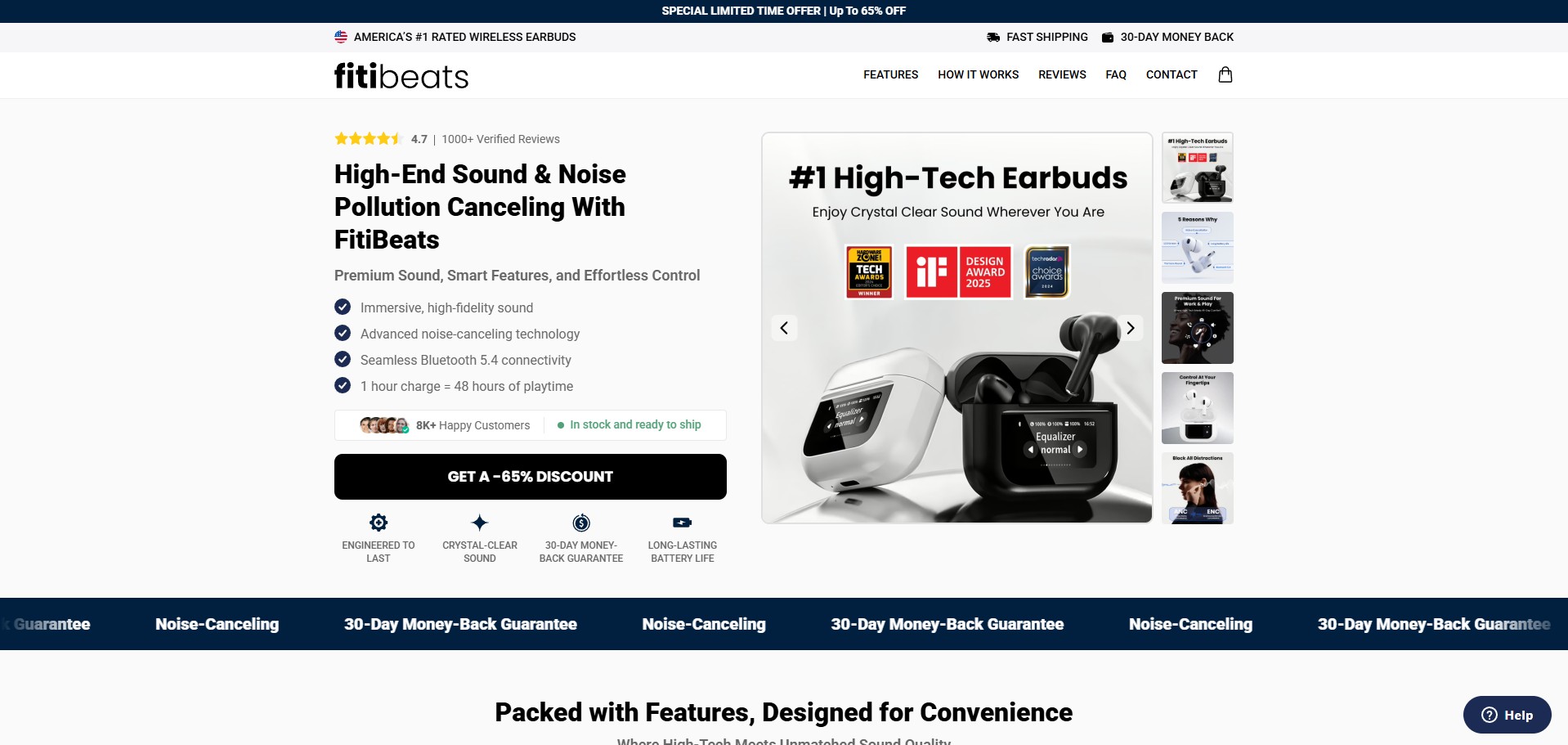Click the US flag icon
The width and height of the screenshot is (1568, 745).
coord(341,37)
